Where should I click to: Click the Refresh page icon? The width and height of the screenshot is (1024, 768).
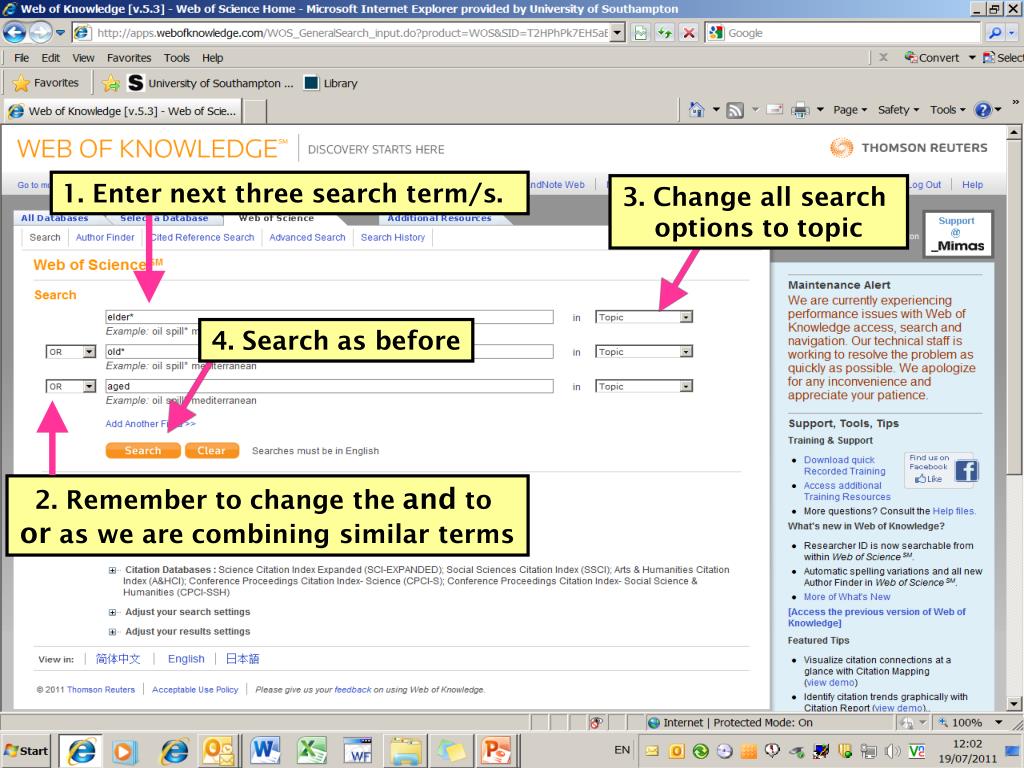pyautogui.click(x=665, y=33)
